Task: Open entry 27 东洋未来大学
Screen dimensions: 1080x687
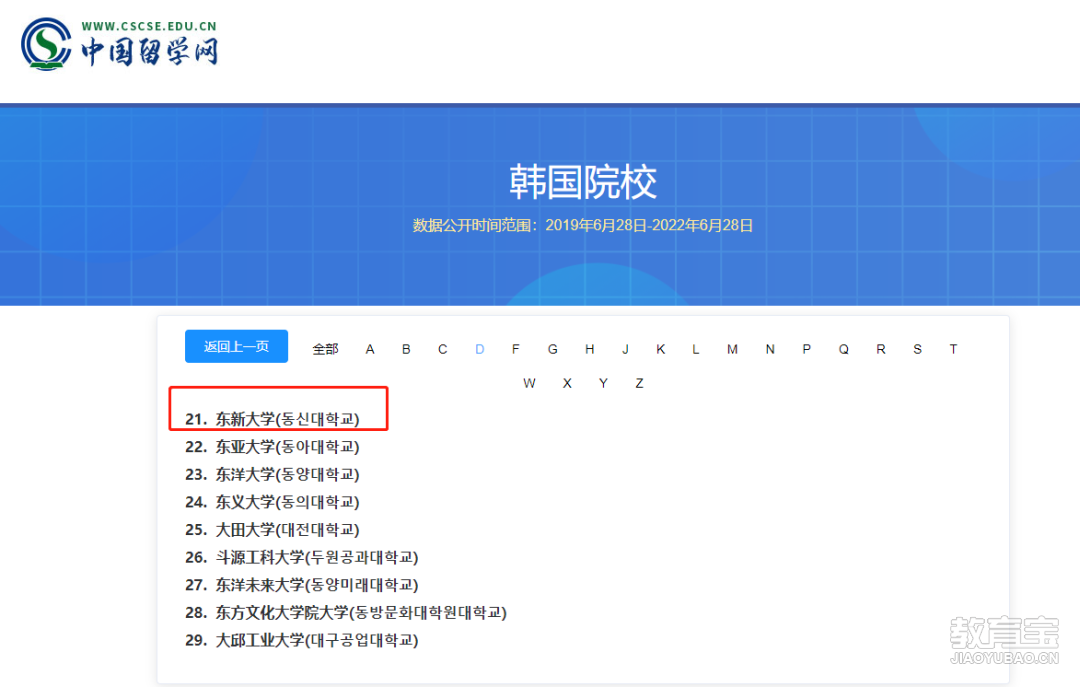Action: (x=302, y=584)
